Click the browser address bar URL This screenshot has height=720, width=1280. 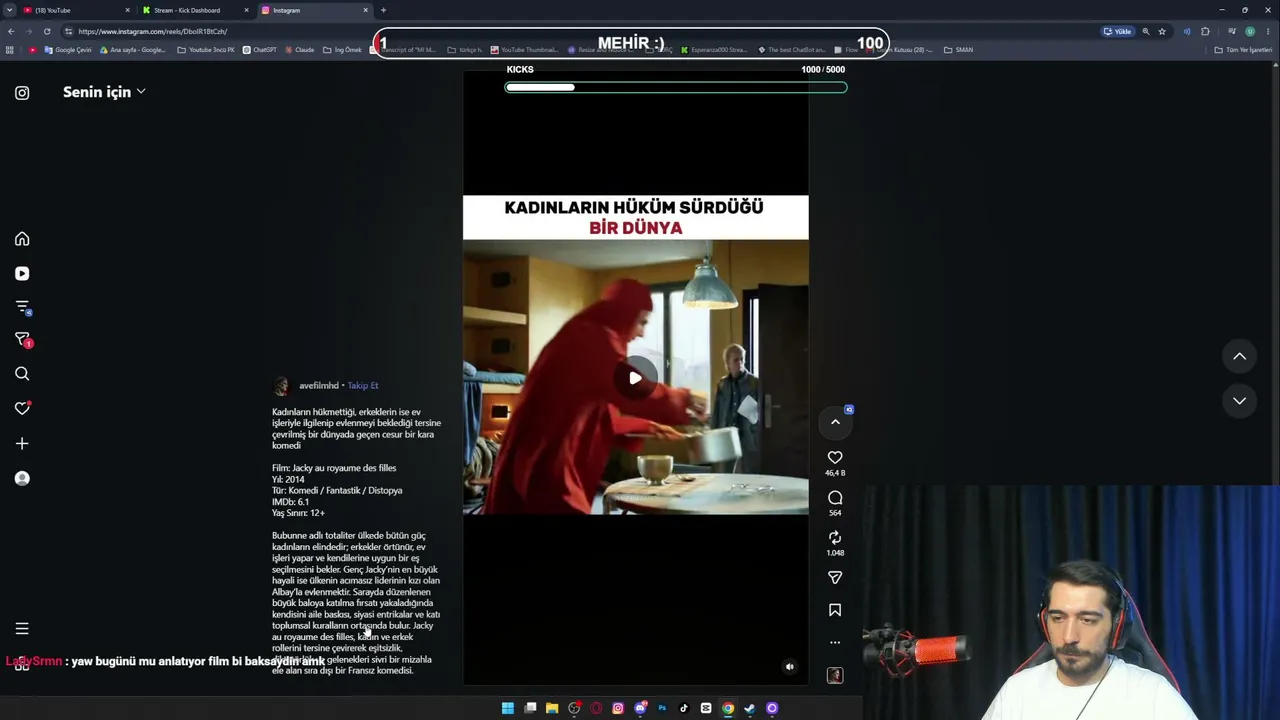click(x=152, y=31)
